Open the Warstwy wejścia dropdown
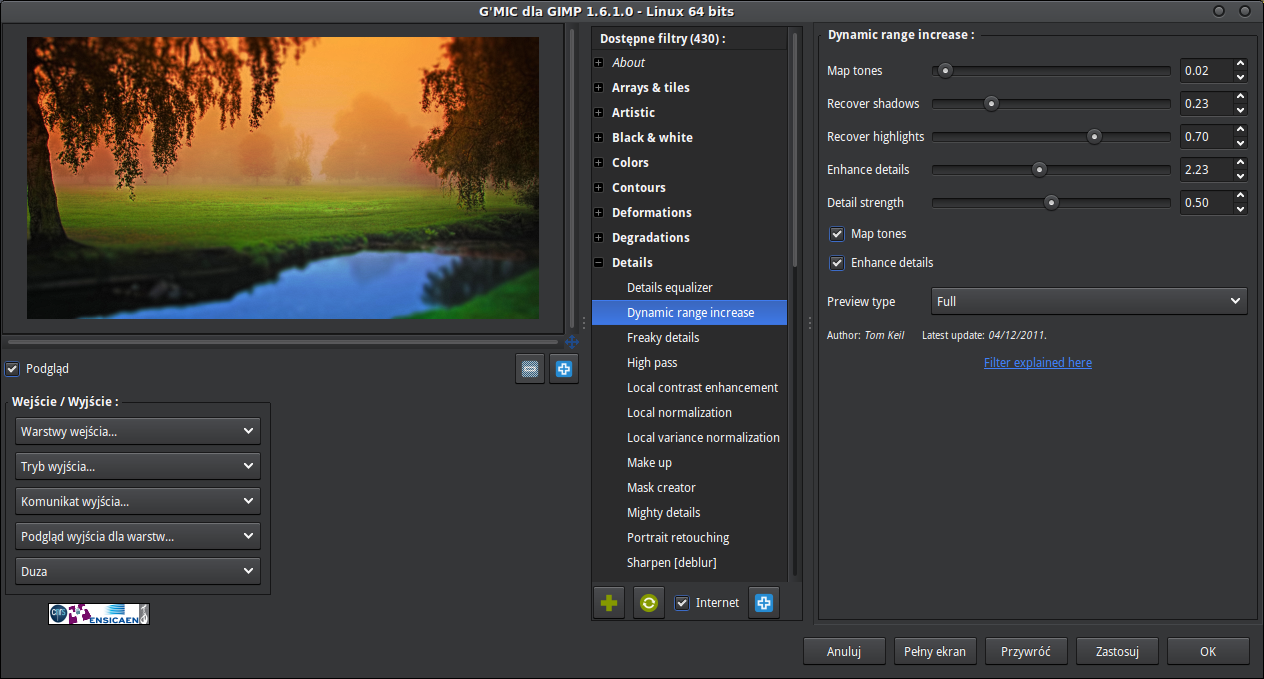Viewport: 1264px width, 679px height. [138, 431]
